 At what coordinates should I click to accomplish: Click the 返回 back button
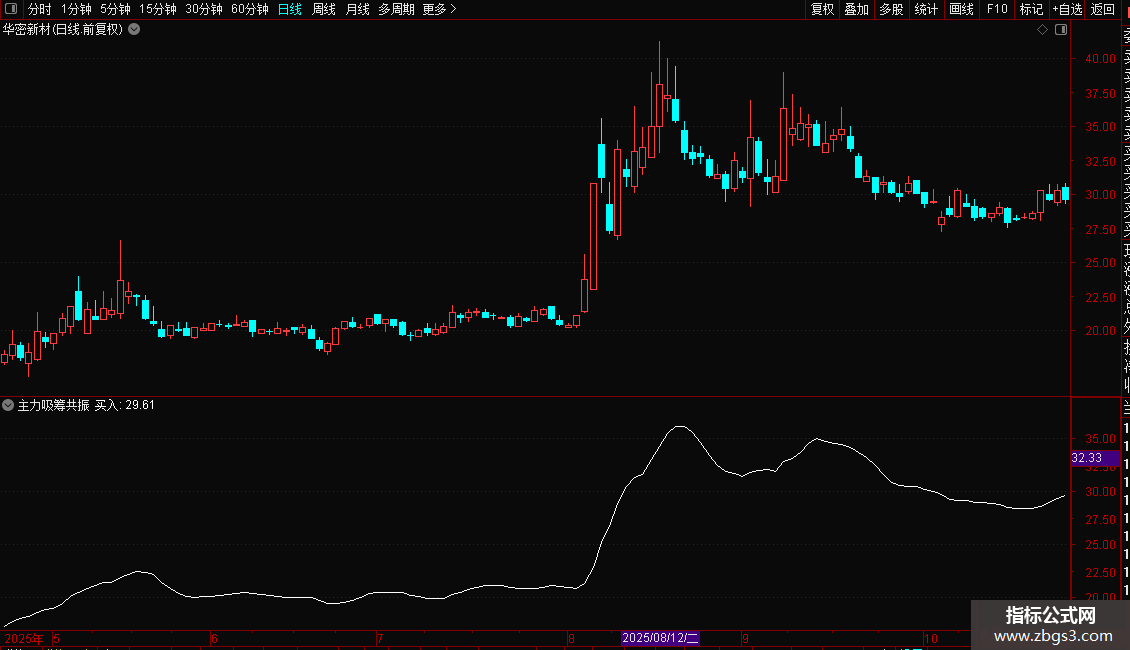(x=1103, y=9)
